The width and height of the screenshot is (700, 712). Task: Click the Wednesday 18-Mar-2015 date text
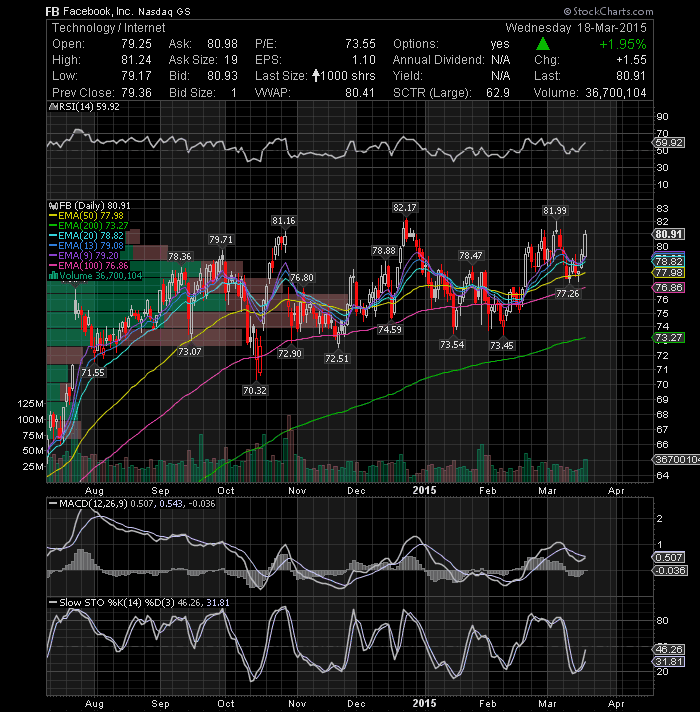pyautogui.click(x=576, y=28)
